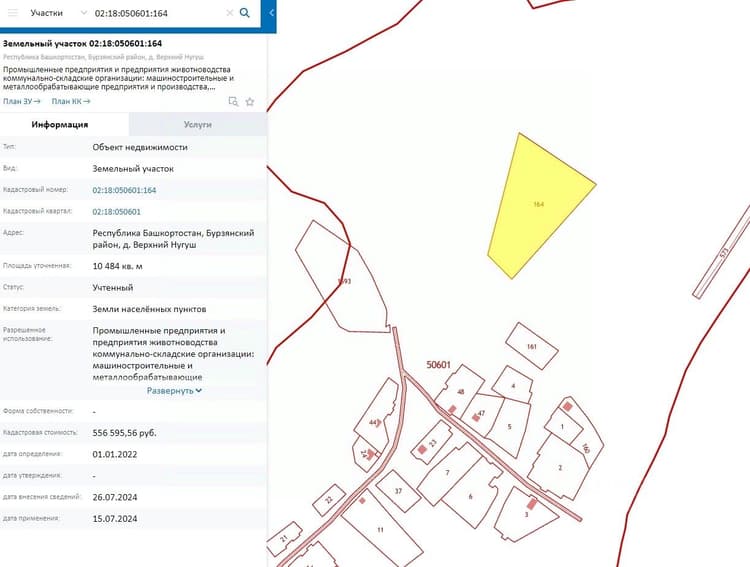Switch to the Информация tab
The width and height of the screenshot is (750, 567).
60,124
